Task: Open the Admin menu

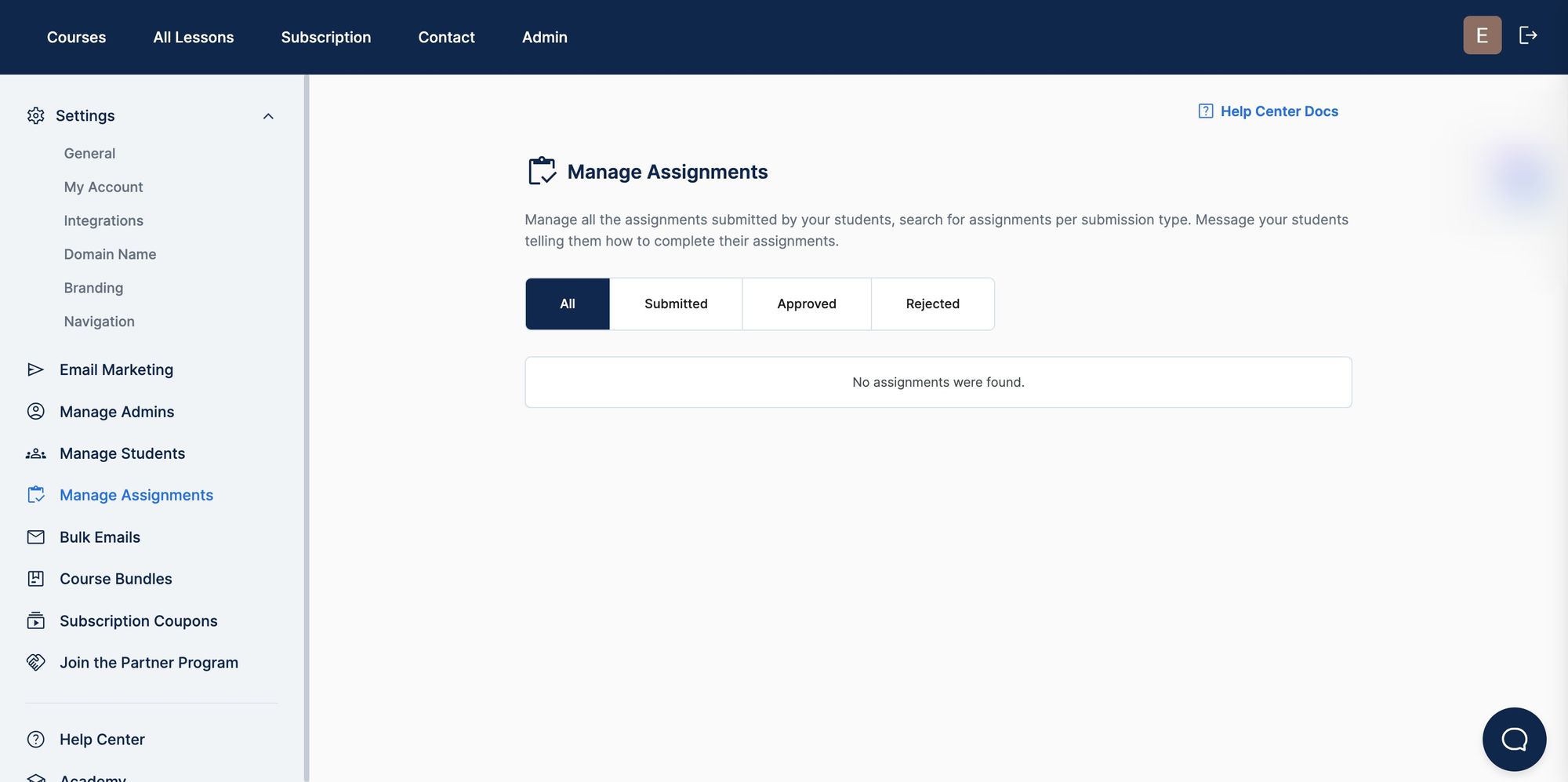Action: (545, 37)
